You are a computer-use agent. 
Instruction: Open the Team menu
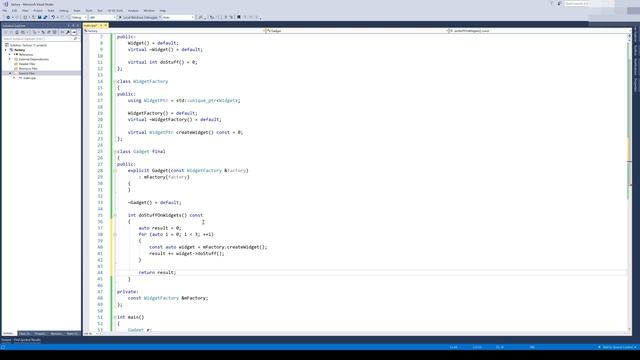(77, 11)
